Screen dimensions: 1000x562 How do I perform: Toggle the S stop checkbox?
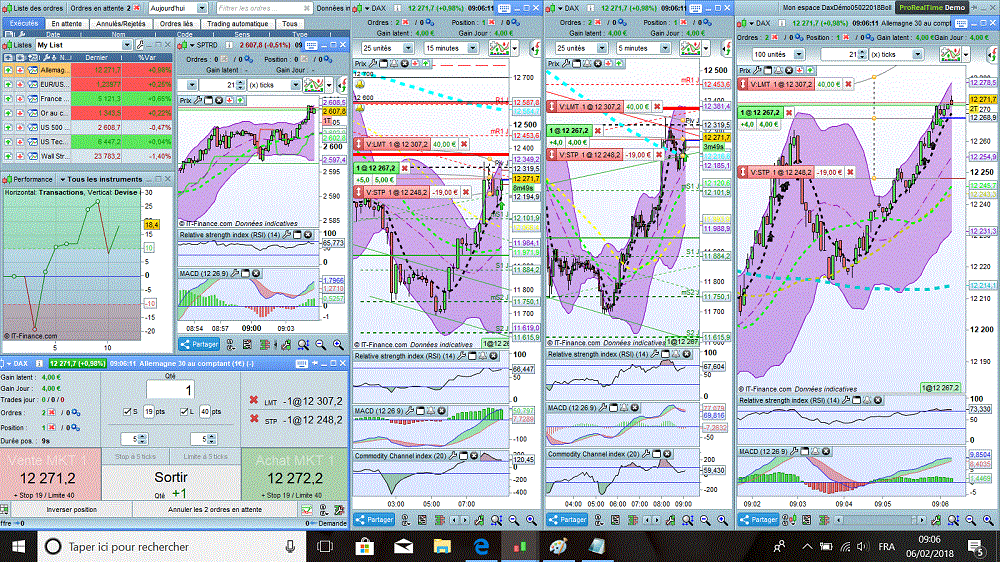click(x=127, y=412)
